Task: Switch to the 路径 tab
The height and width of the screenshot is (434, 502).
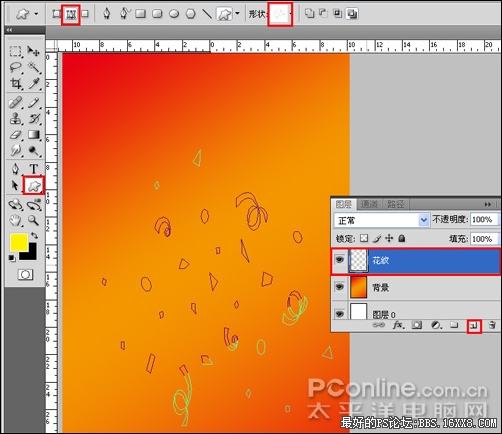Action: tap(396, 204)
